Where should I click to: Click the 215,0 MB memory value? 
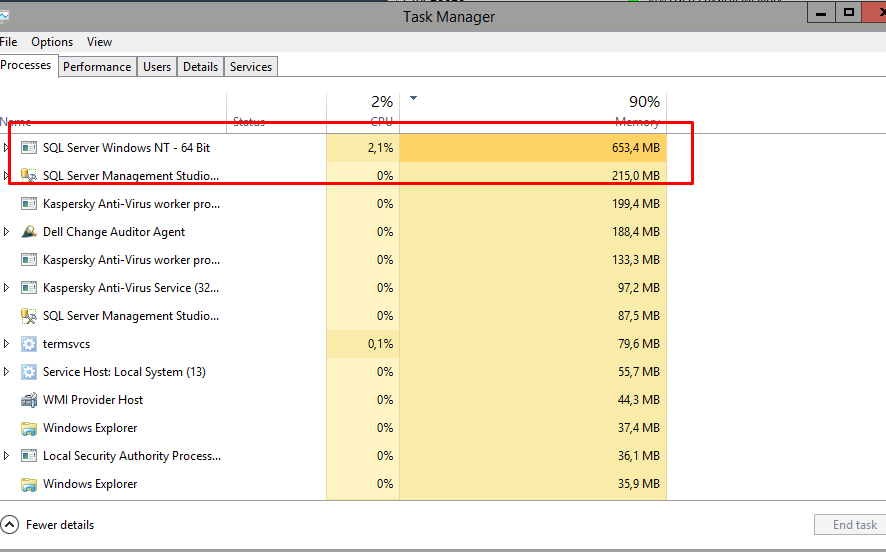click(x=636, y=176)
